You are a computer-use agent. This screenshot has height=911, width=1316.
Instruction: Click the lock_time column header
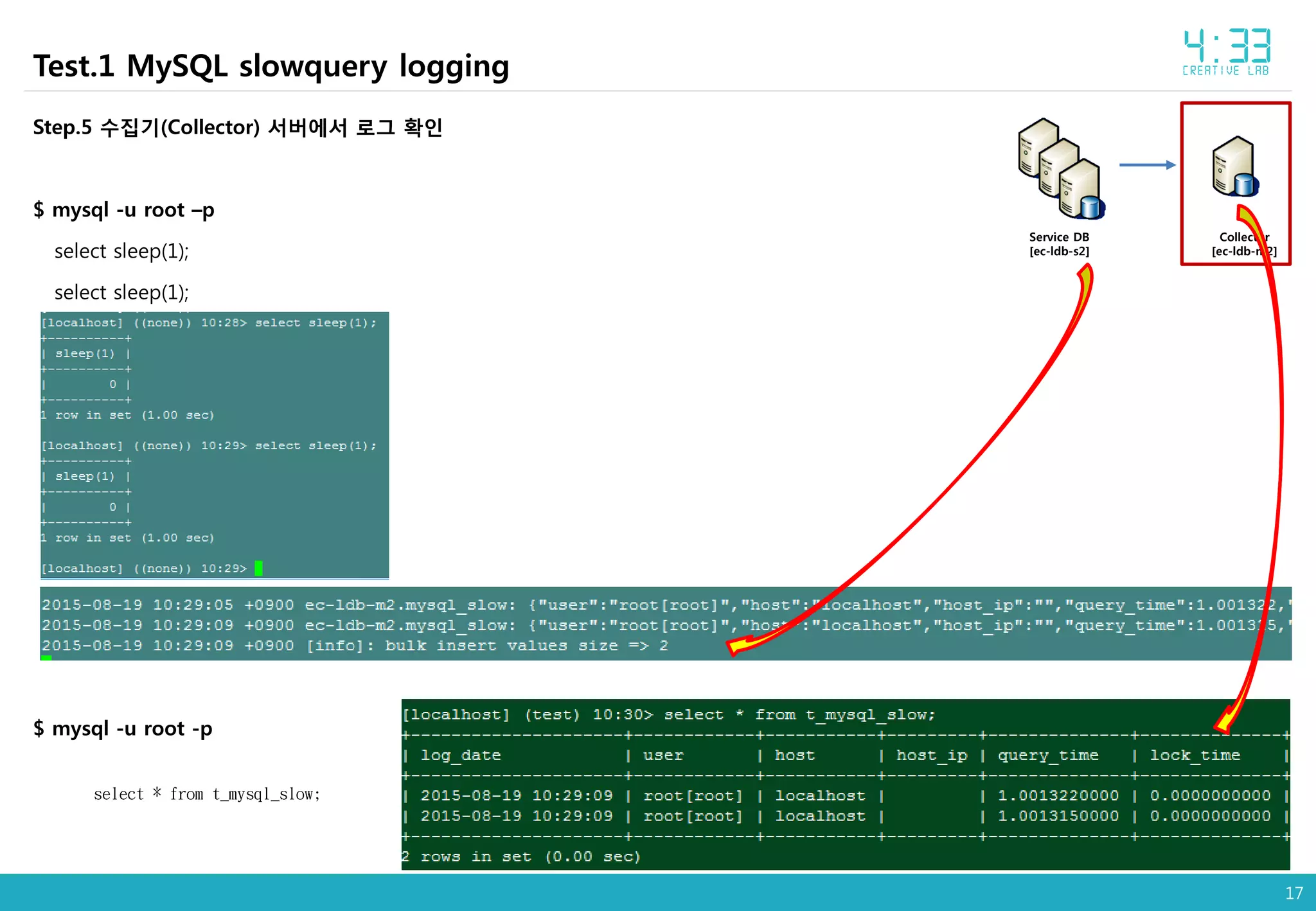click(x=1194, y=756)
